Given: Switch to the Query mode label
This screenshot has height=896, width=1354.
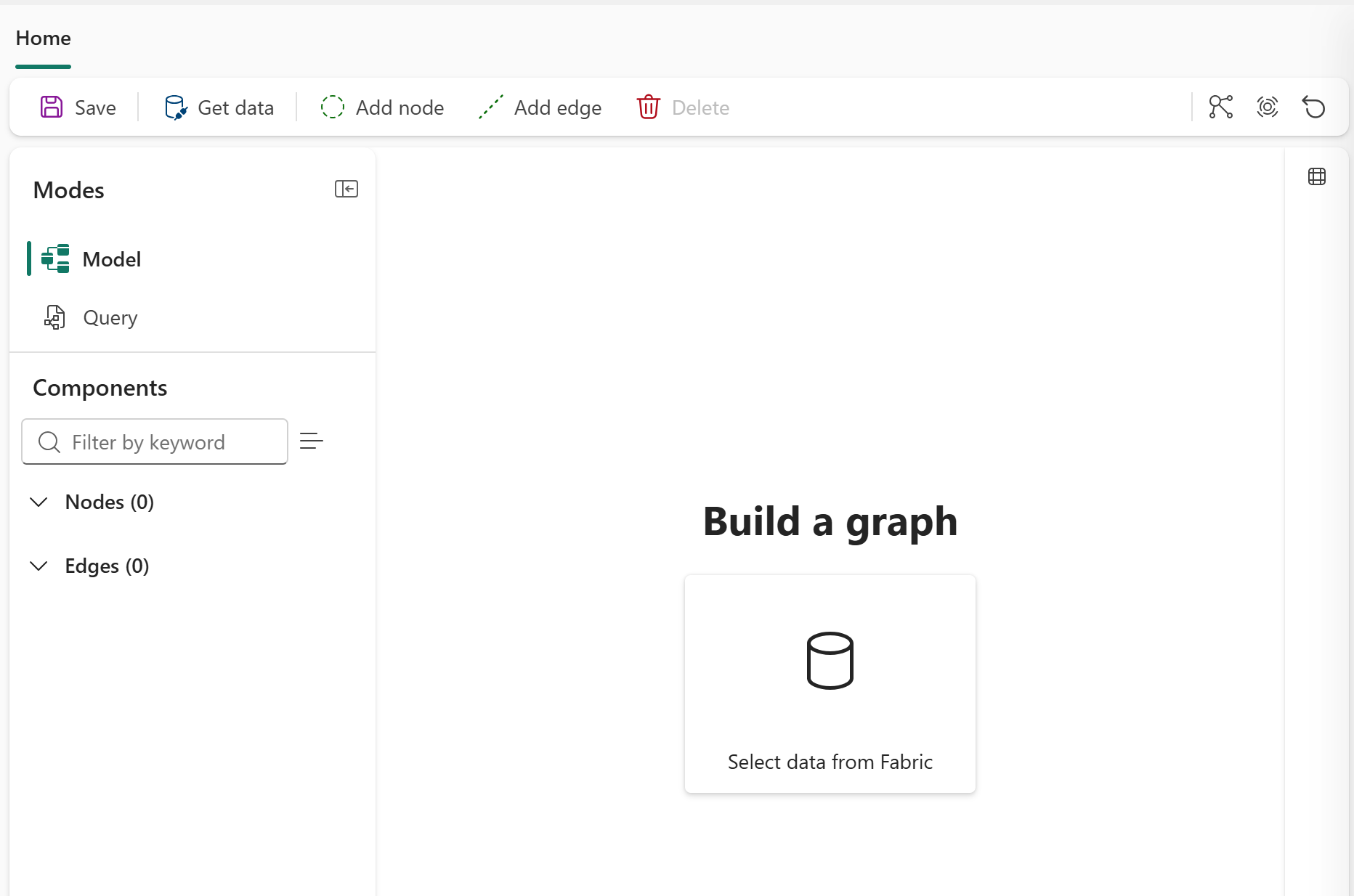Looking at the screenshot, I should pos(110,318).
